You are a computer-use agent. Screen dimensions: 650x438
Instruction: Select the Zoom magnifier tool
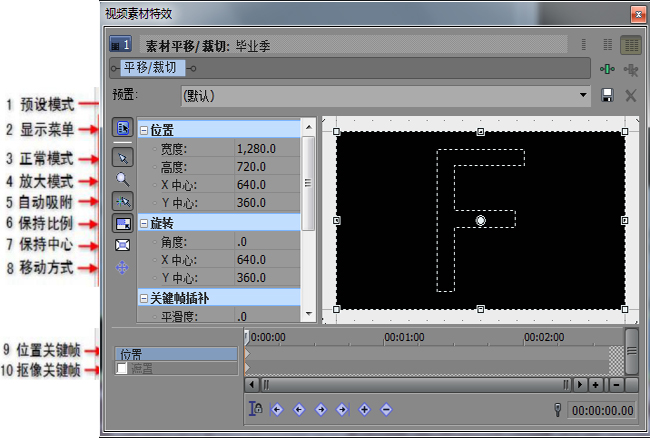[x=122, y=178]
